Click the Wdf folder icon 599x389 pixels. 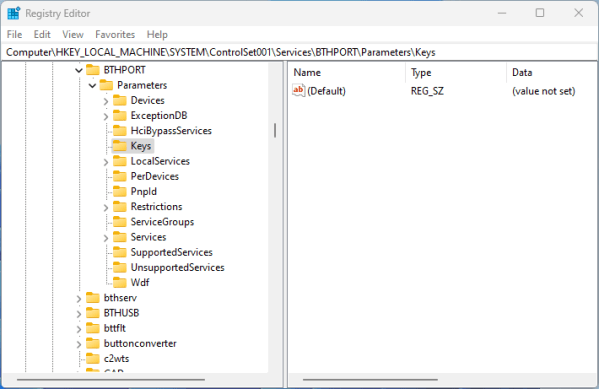click(120, 283)
